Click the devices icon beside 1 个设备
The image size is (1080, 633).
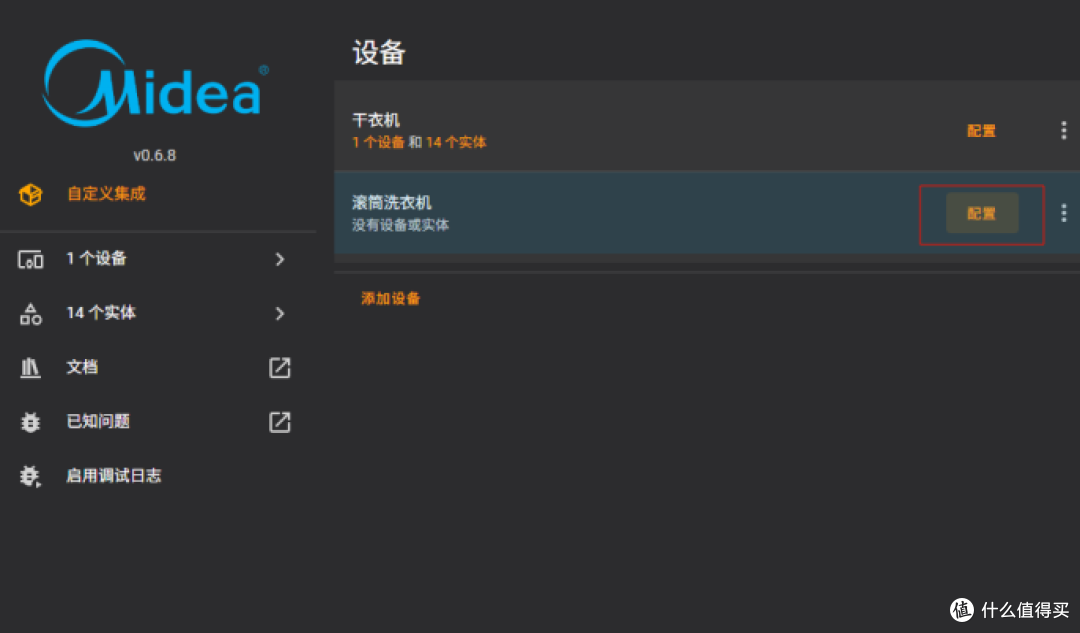pyautogui.click(x=30, y=259)
